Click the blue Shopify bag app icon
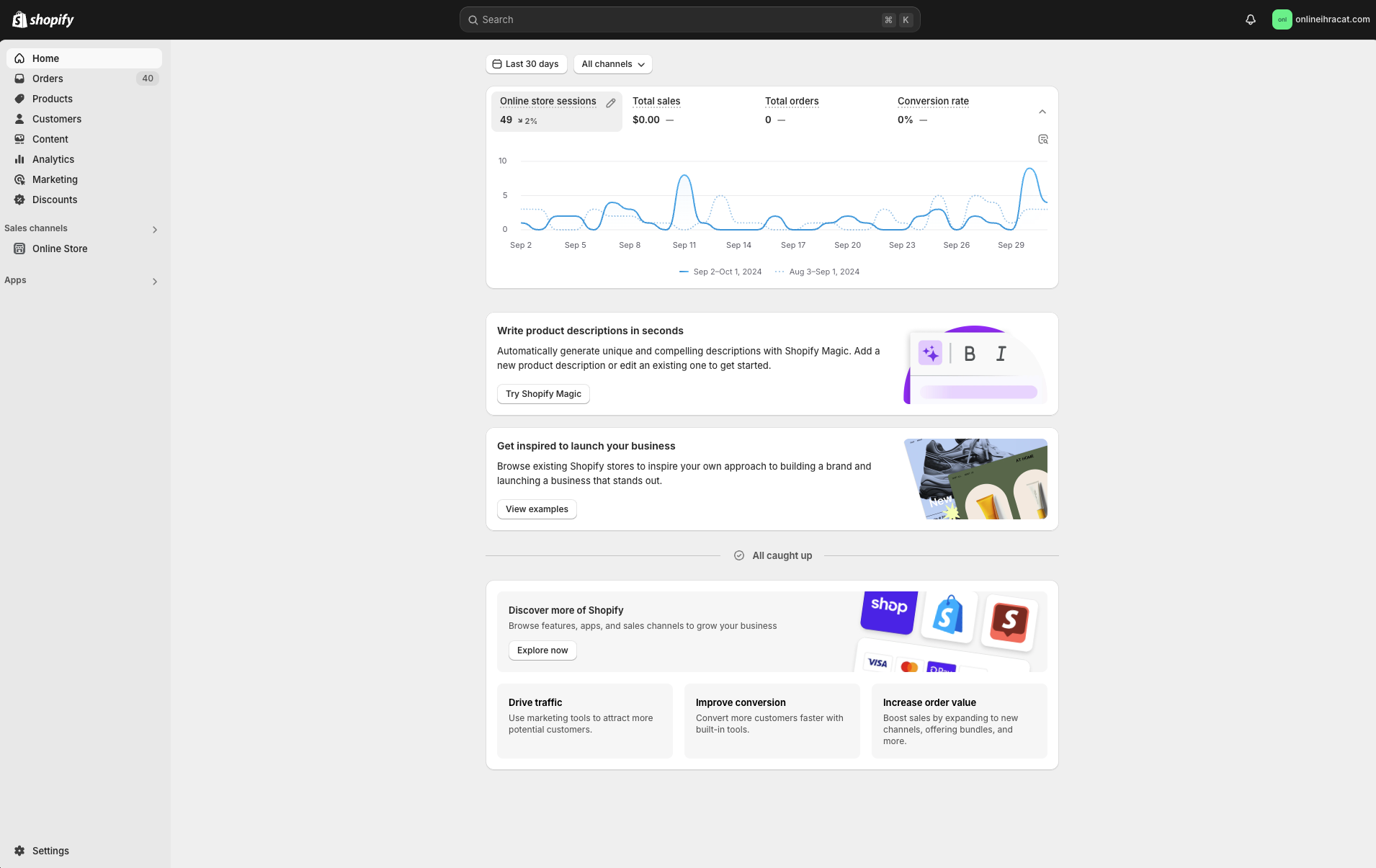 click(948, 616)
